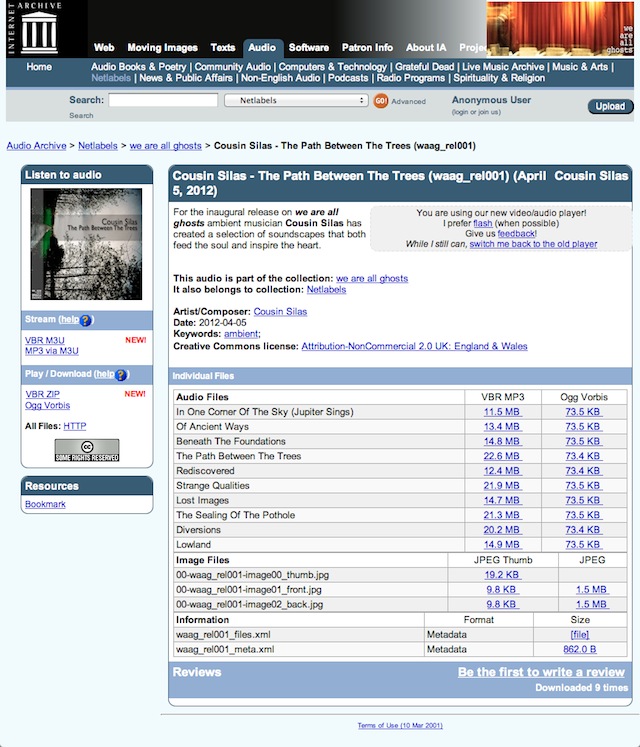The width and height of the screenshot is (640, 747).
Task: Go to Home in the sub navigation
Action: coord(39,67)
